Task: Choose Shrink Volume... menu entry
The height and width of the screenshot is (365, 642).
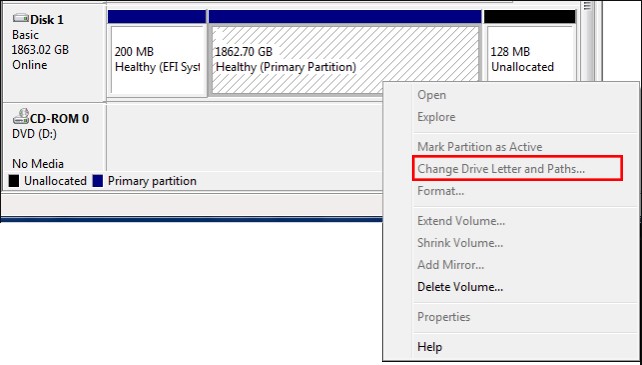Action: tap(460, 243)
